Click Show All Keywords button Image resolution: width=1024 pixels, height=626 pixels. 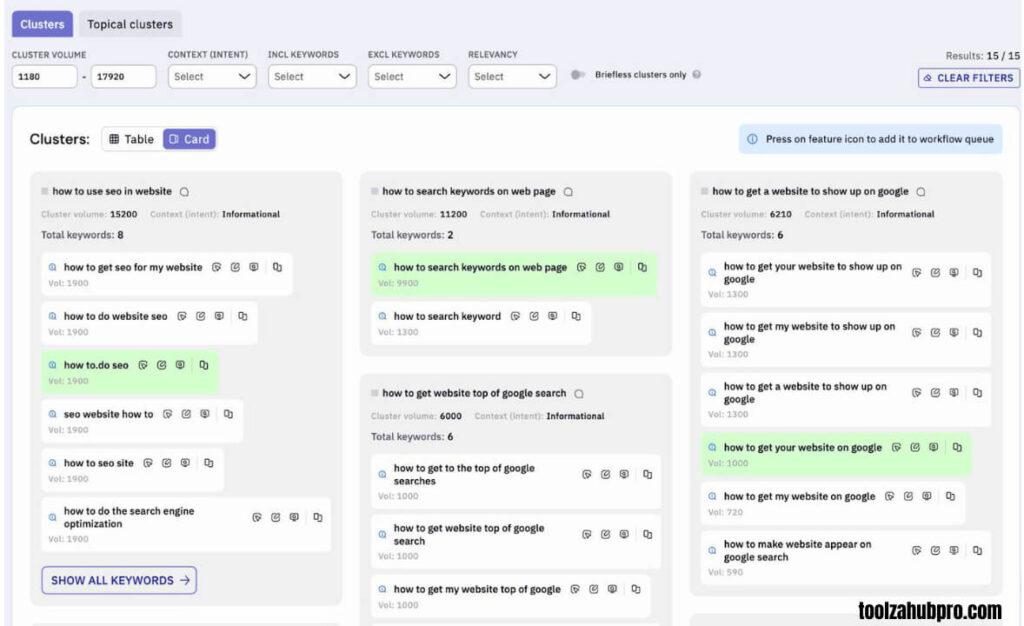tap(120, 580)
